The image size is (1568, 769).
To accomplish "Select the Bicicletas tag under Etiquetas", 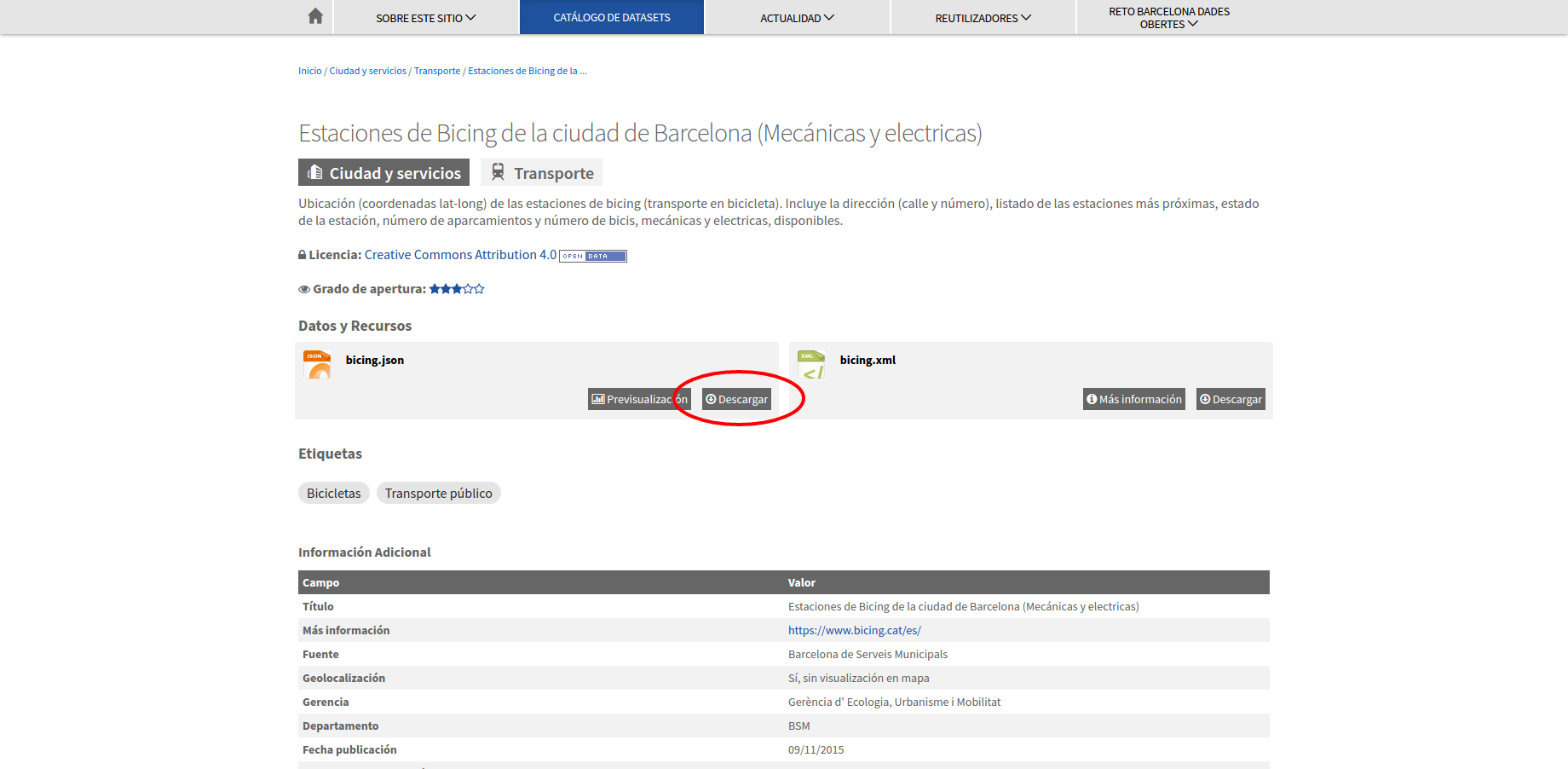I will pos(333,493).
